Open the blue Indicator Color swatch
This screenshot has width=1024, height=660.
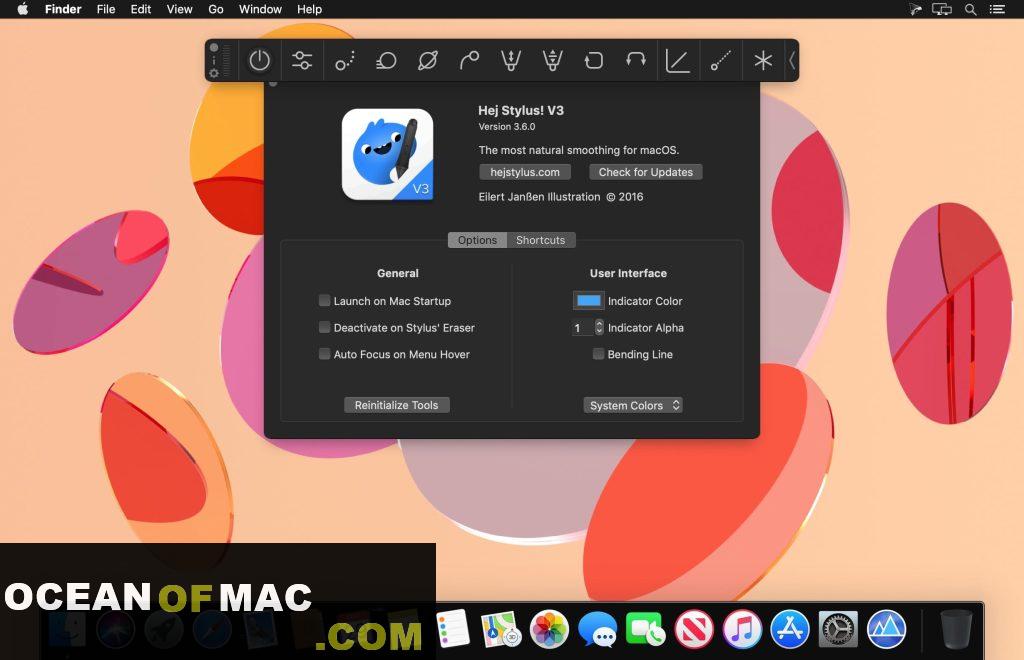[x=588, y=300]
